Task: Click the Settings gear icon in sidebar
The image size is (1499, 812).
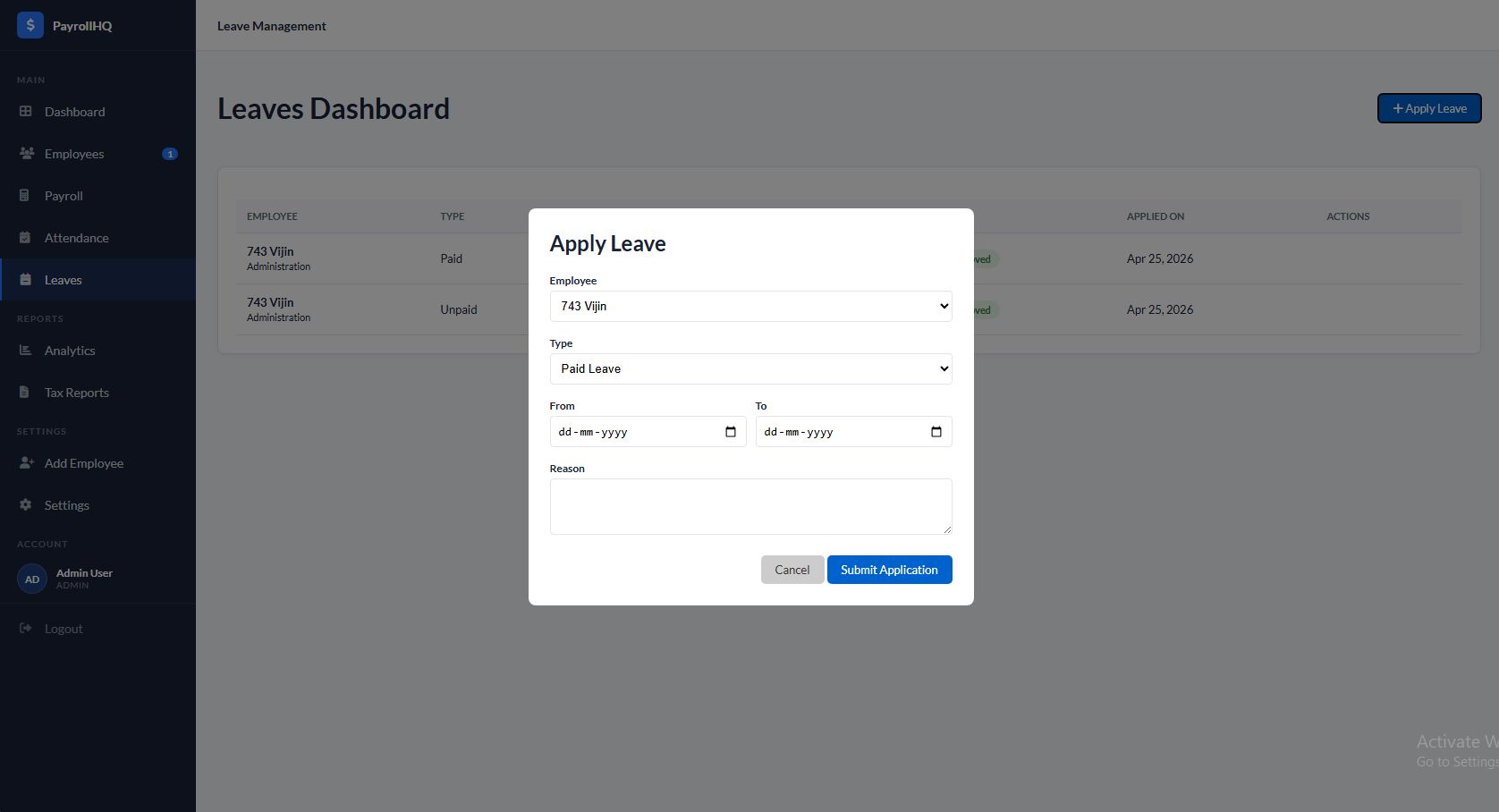Action: pyautogui.click(x=25, y=505)
